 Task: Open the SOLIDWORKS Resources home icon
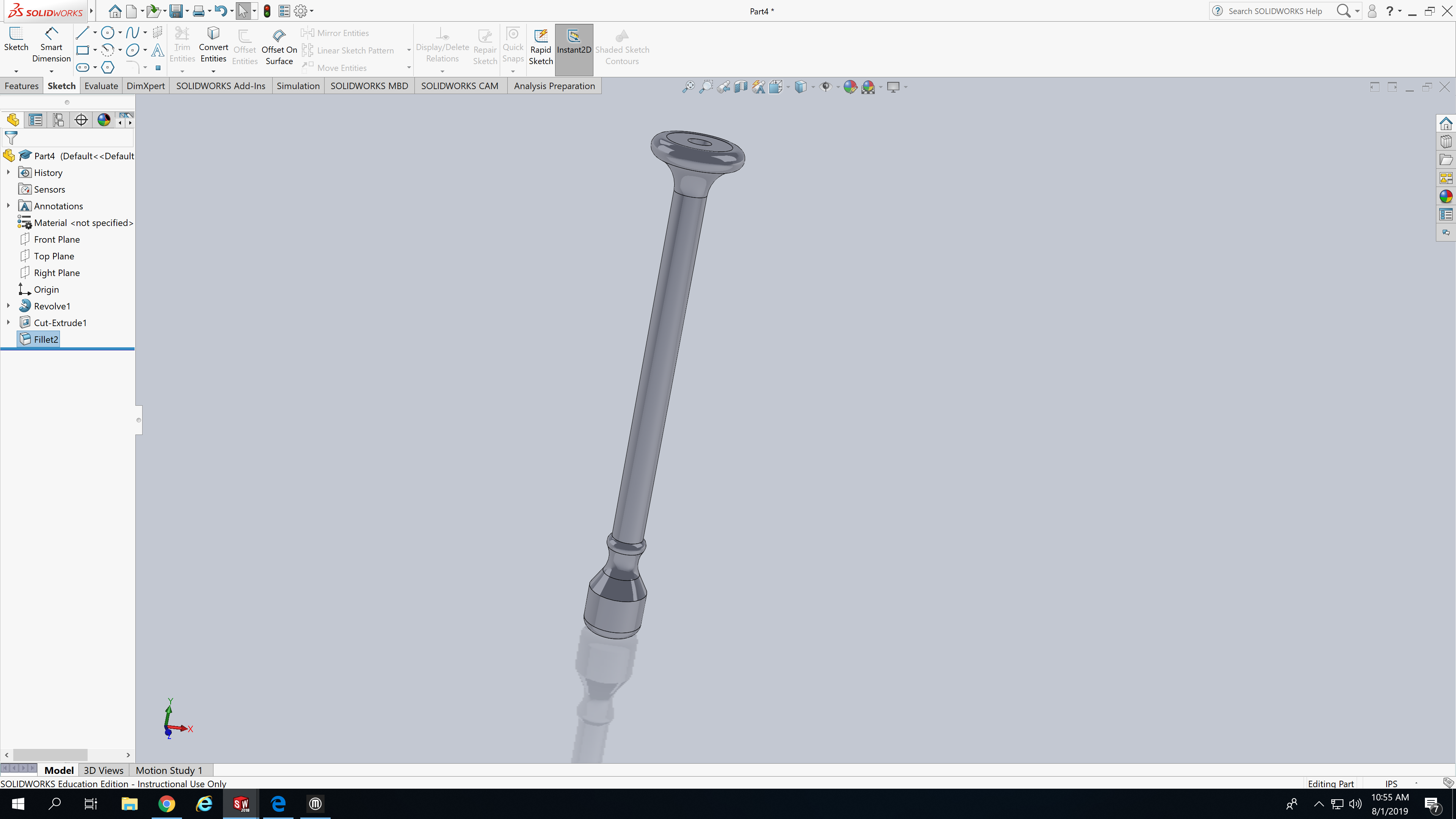1446,124
